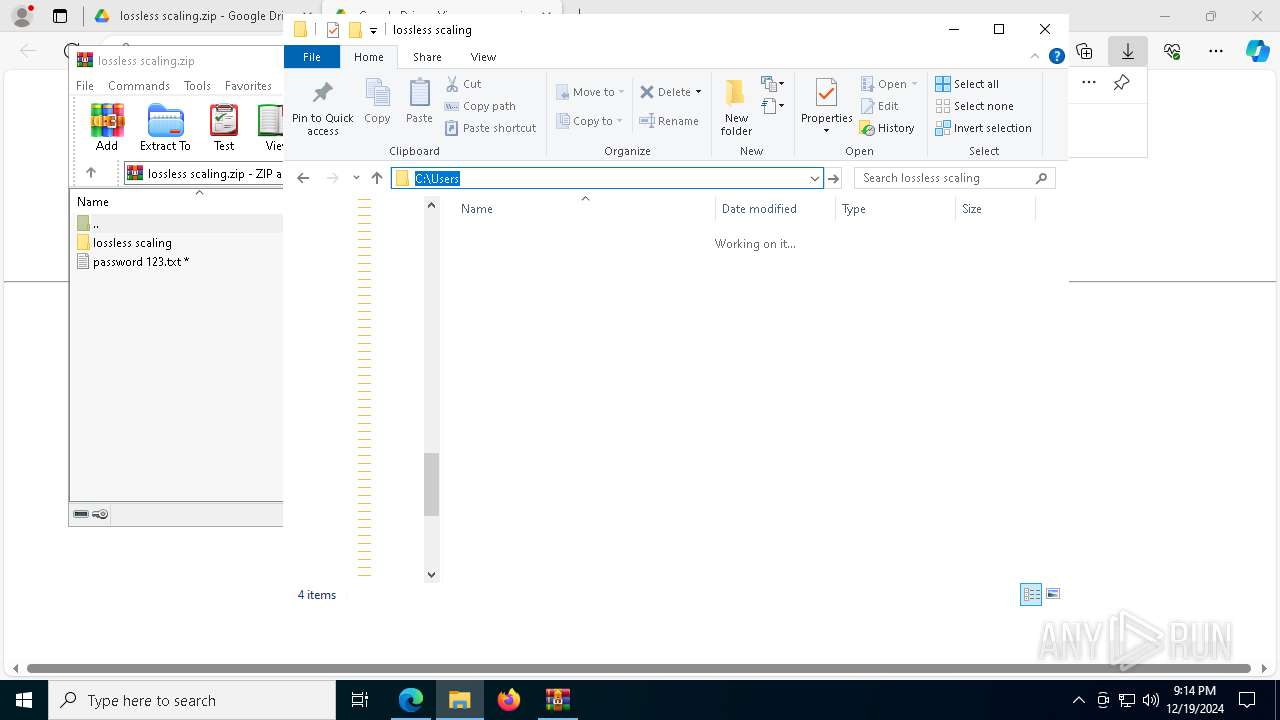Open the Windows Start menu
The width and height of the screenshot is (1280, 720).
pyautogui.click(x=24, y=700)
